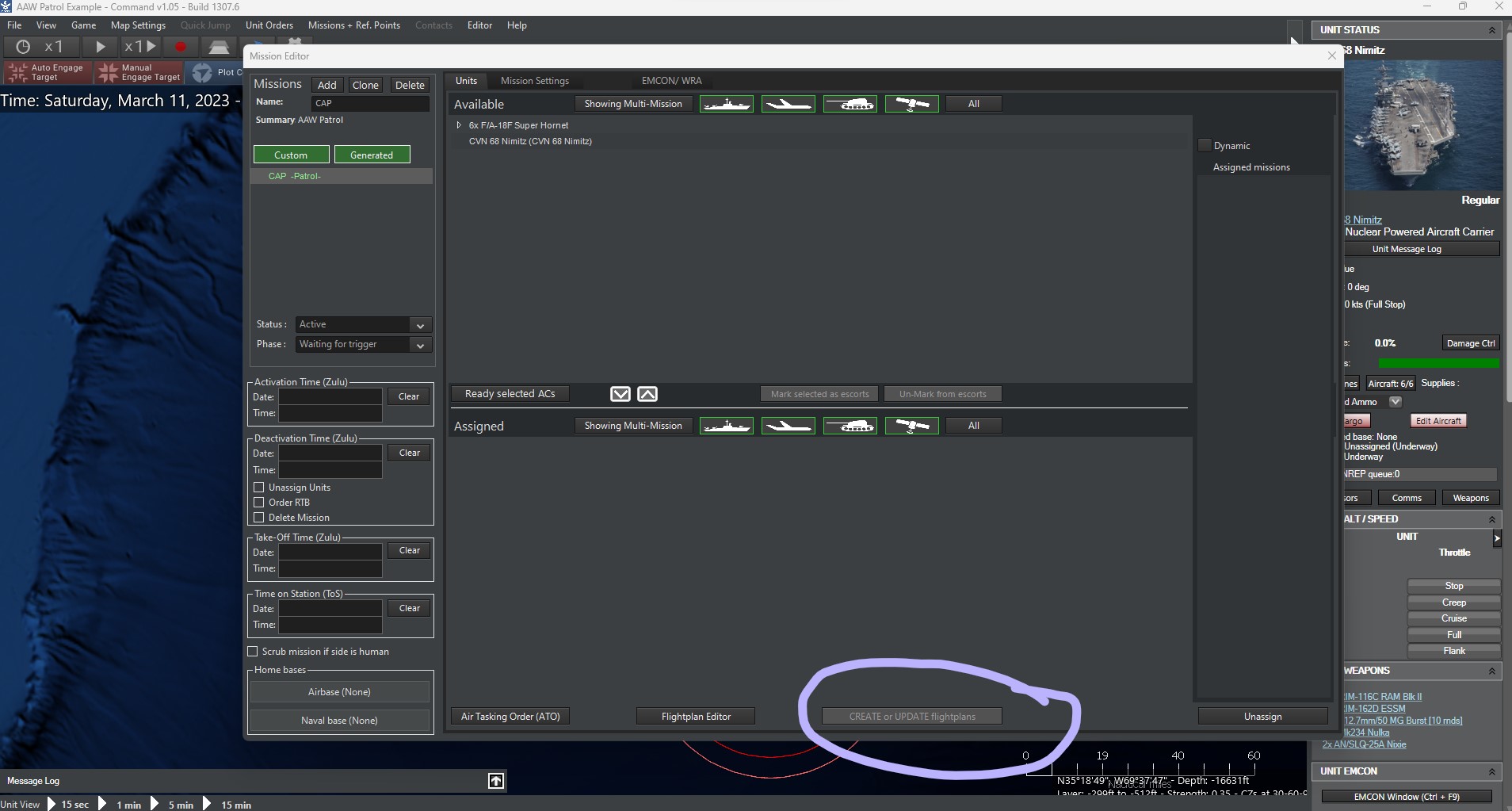Enable the Order RTB checkbox

click(x=258, y=503)
